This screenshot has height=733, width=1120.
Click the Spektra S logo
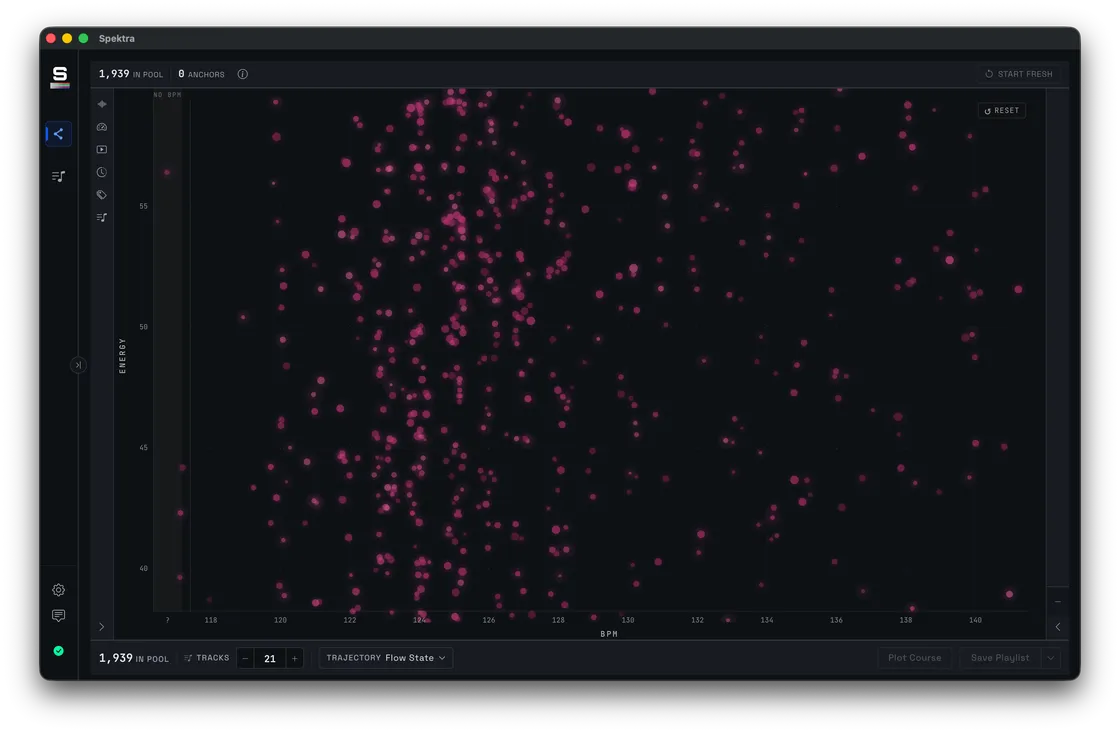60,76
